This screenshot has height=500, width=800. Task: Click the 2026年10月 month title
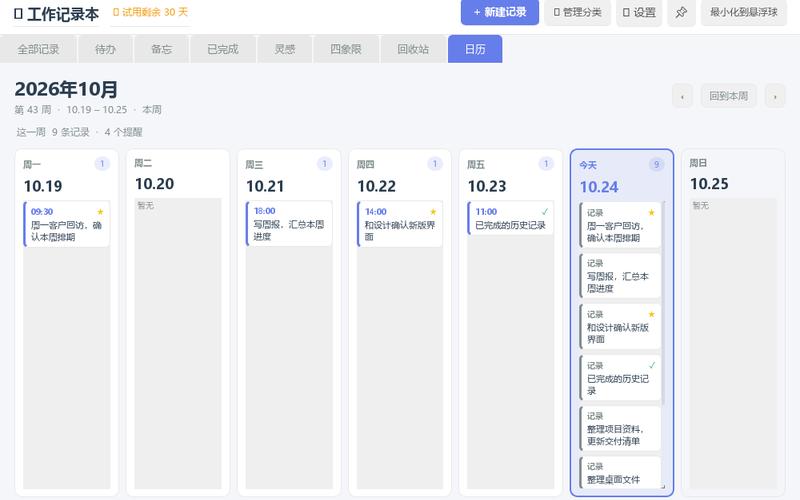66,89
